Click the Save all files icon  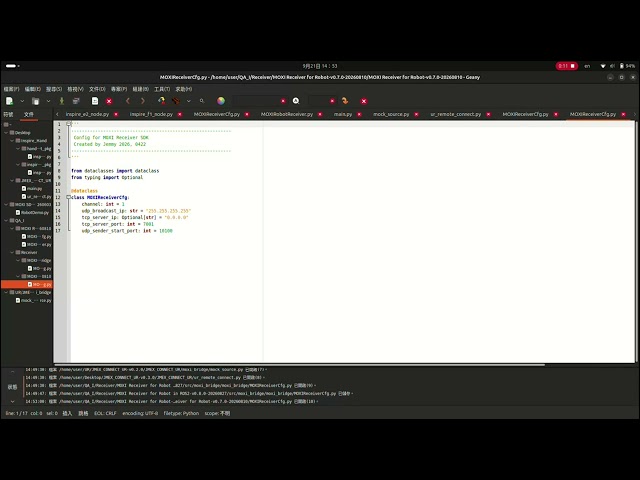pos(76,101)
